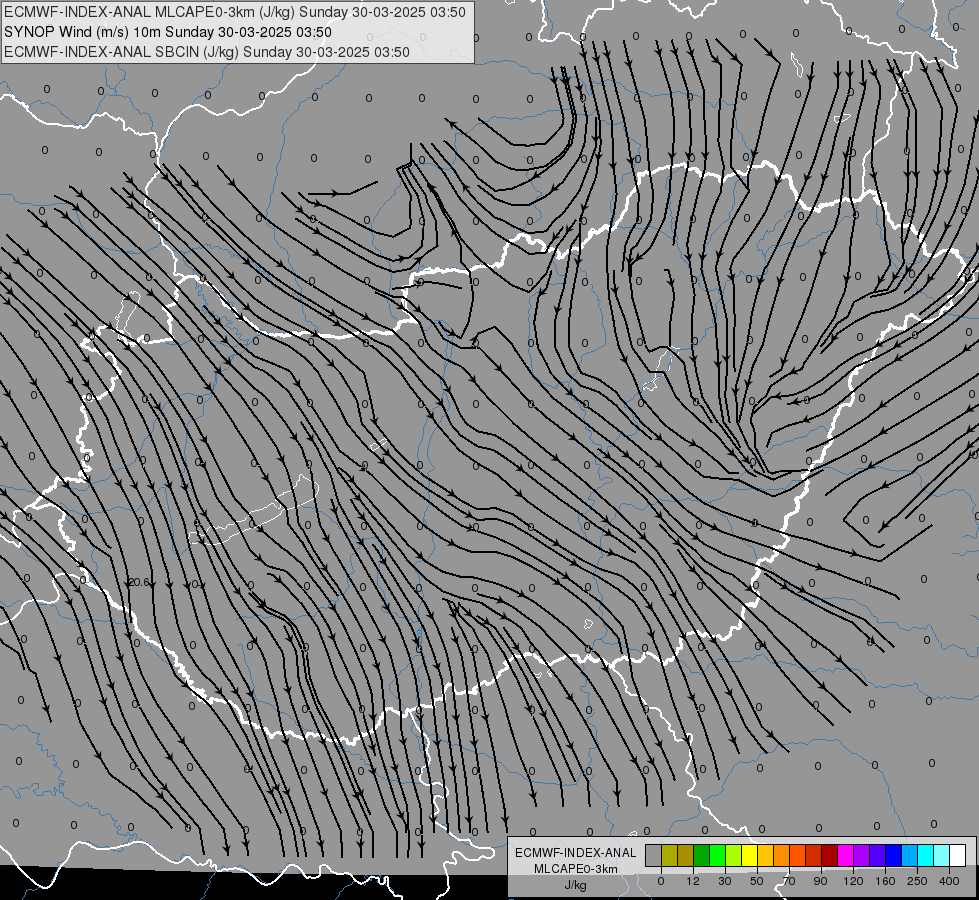Click the legend value 400
This screenshot has width=979, height=900.
pos(949,881)
